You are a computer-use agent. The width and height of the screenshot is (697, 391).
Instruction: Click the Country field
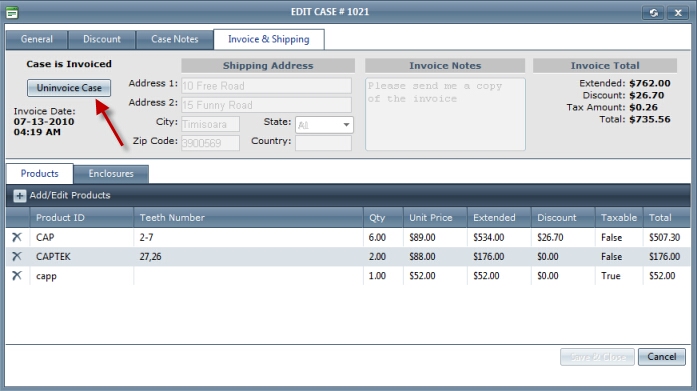323,143
